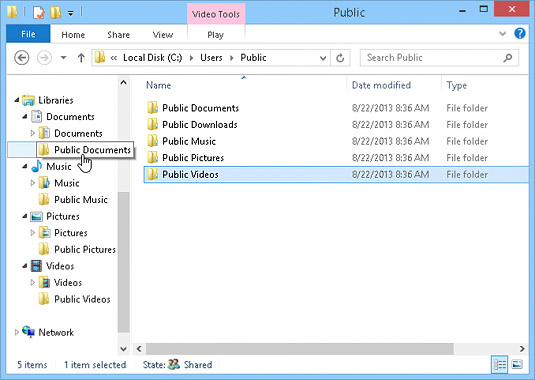Click the horizontal scrollbar right arrow
Screen dimensions: 535x380
522,349
